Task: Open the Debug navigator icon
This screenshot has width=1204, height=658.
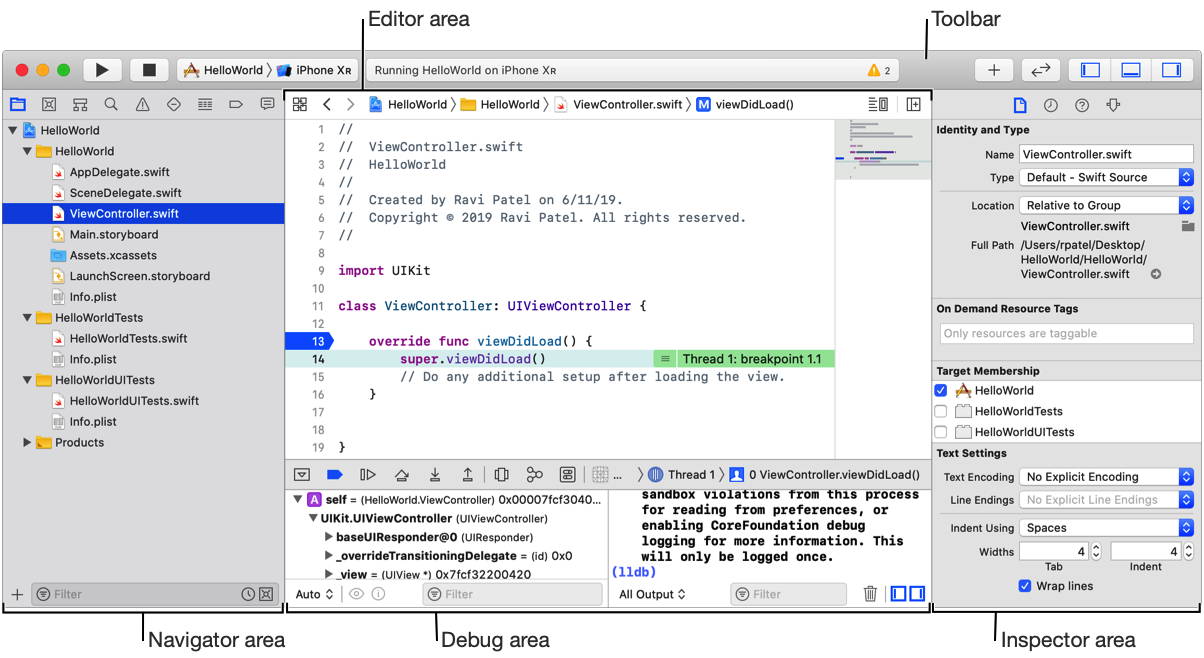Action: tap(205, 104)
